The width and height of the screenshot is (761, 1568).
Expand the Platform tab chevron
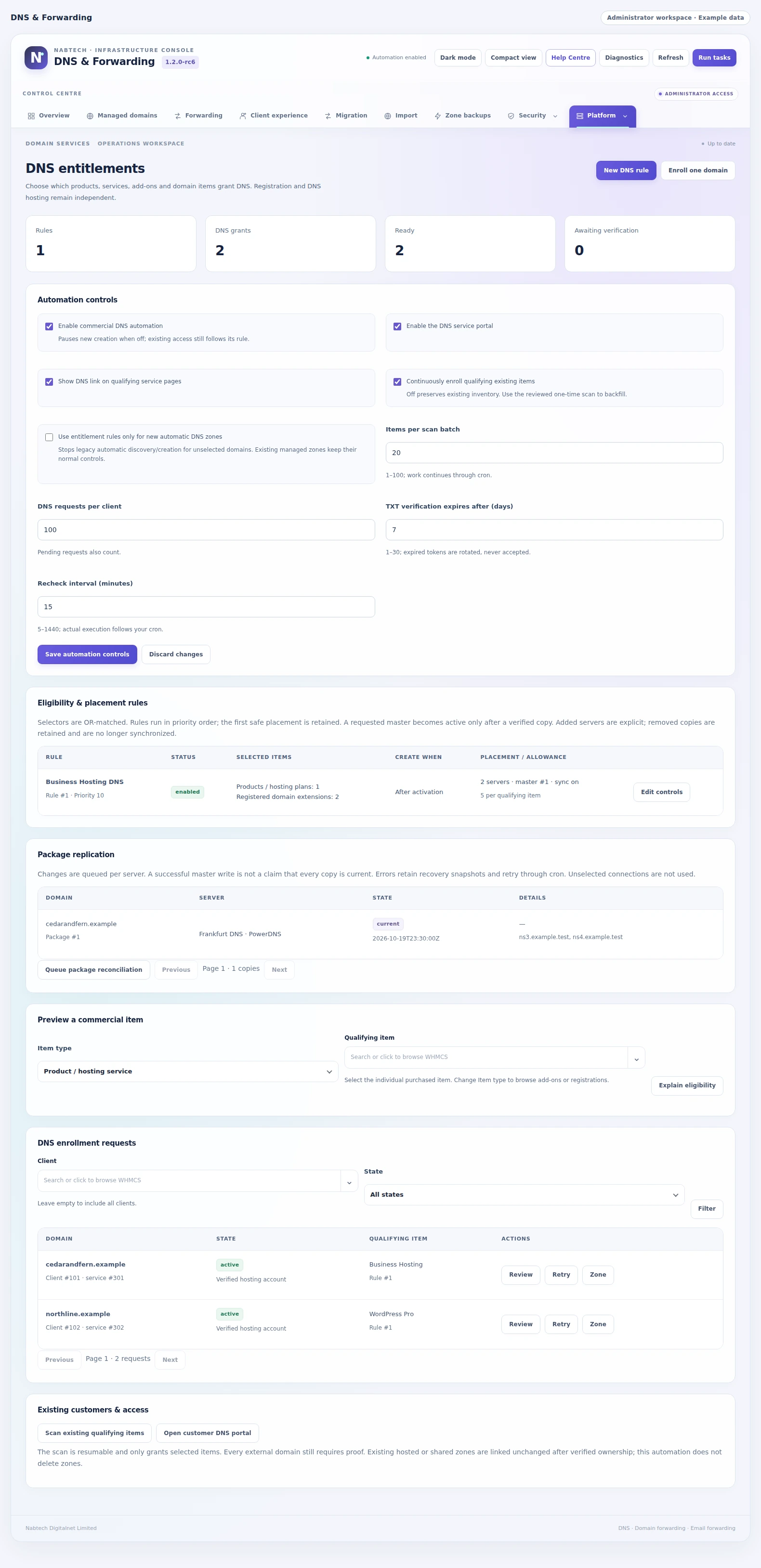(x=625, y=116)
